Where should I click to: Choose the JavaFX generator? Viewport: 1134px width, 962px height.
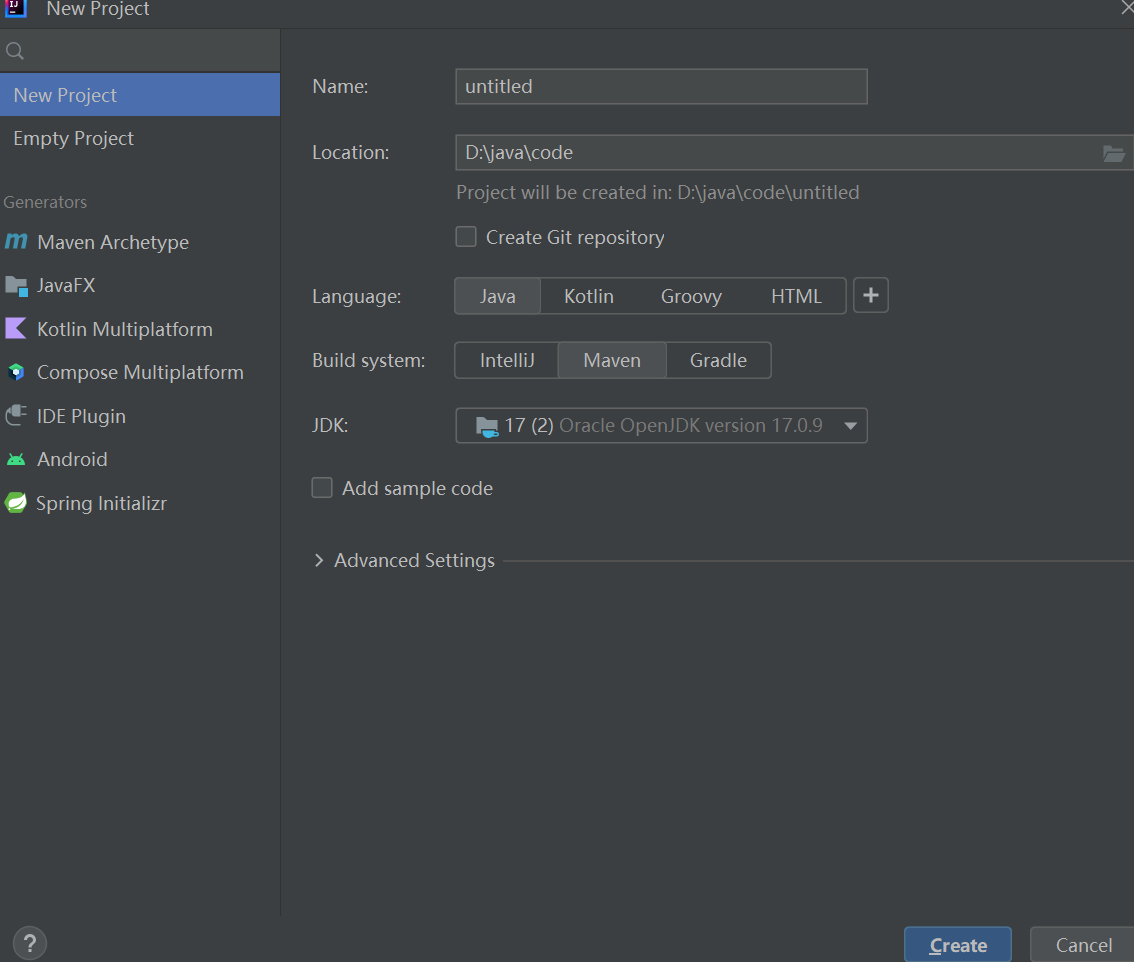[140, 286]
